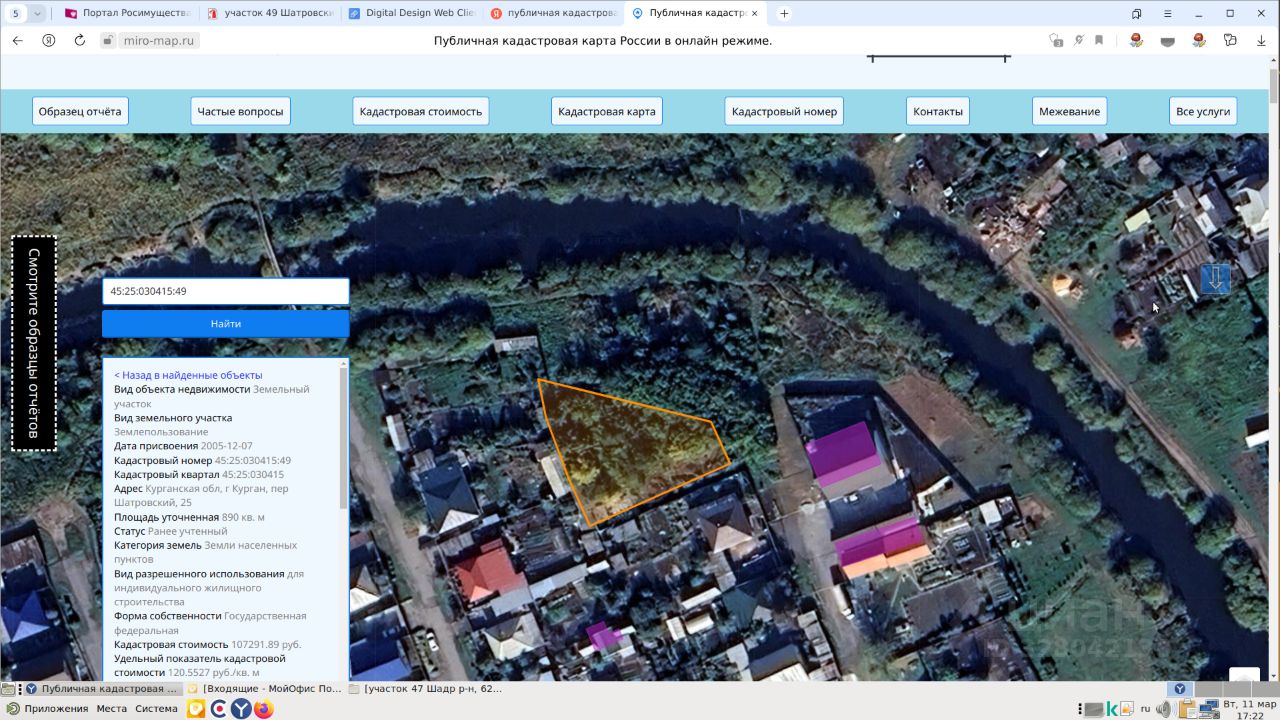Viewport: 1280px width, 720px height.
Task: Open the Yandex Browser launcher in the panel
Action: tap(241, 709)
